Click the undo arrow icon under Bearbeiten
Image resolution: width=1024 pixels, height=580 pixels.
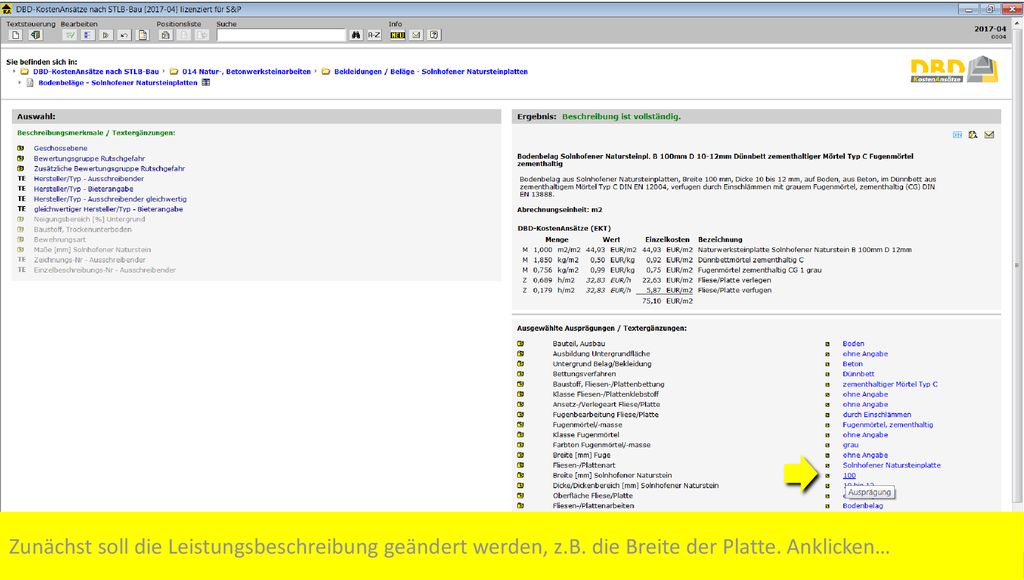[124, 35]
